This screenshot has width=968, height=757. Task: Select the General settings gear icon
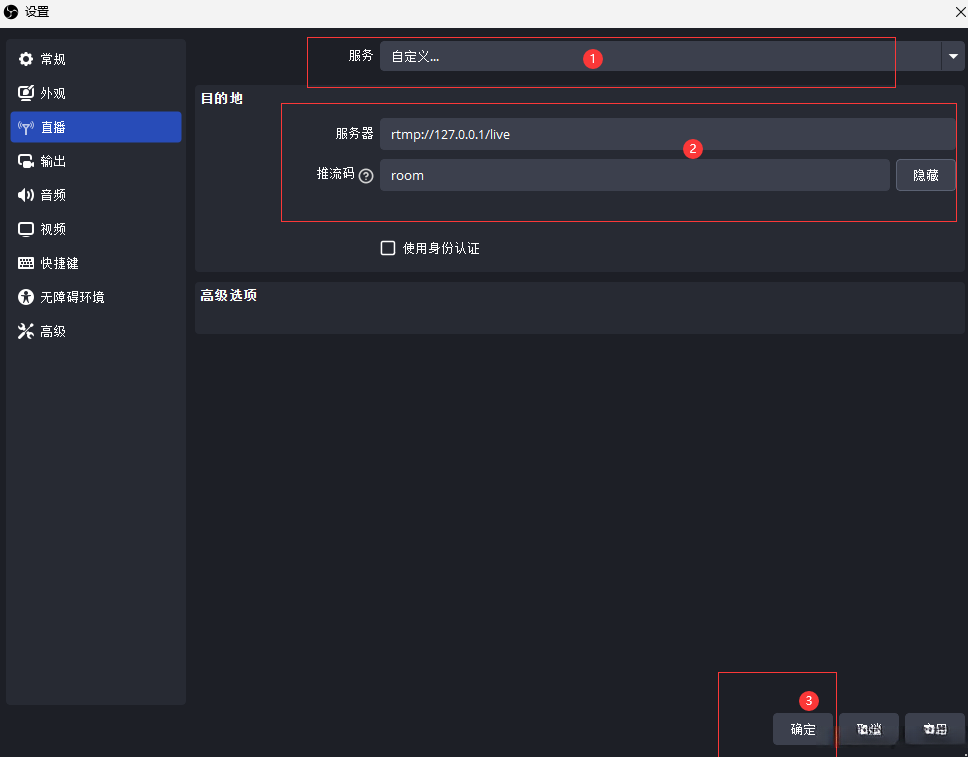25,59
